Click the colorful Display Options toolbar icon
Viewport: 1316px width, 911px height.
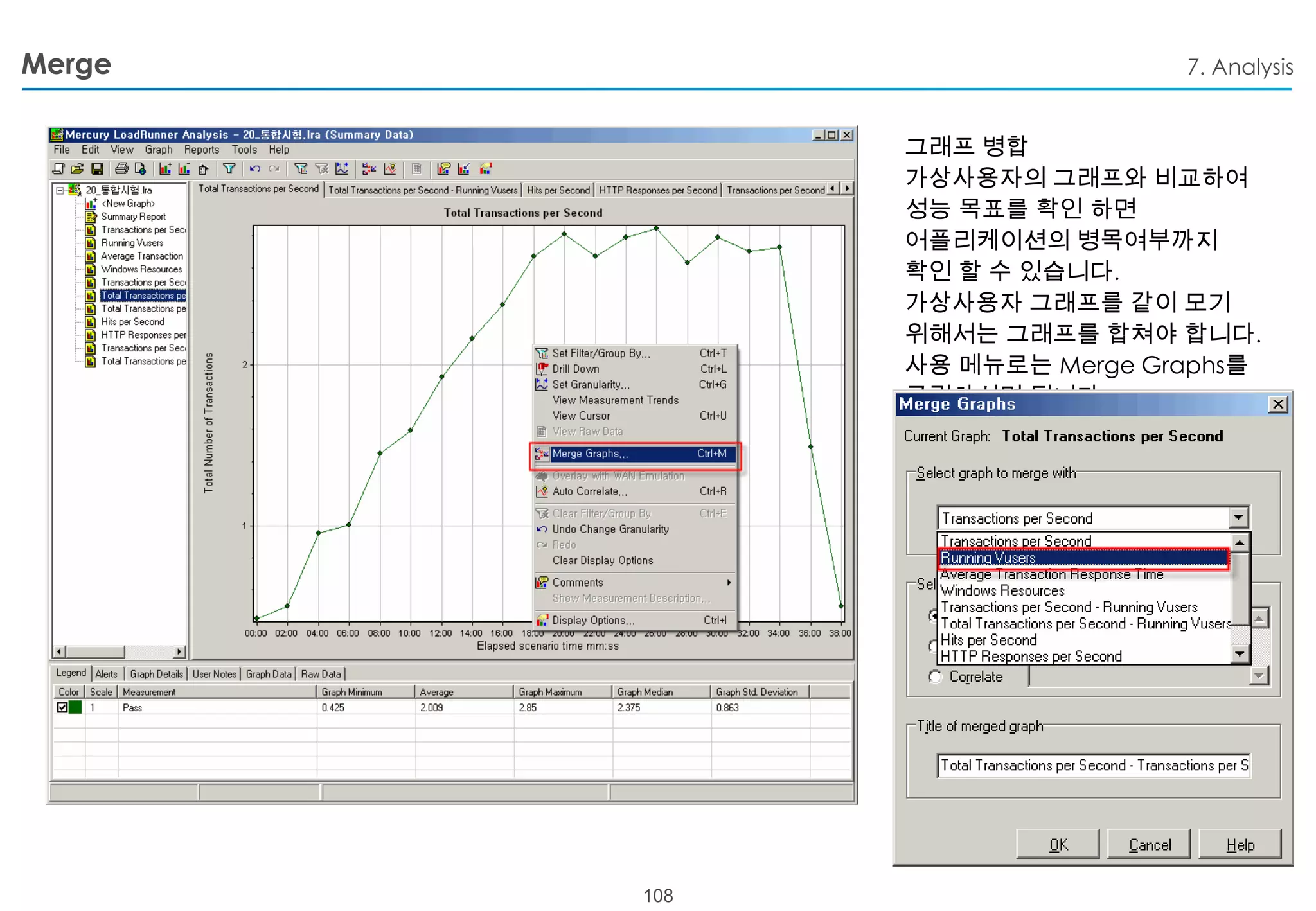point(486,169)
